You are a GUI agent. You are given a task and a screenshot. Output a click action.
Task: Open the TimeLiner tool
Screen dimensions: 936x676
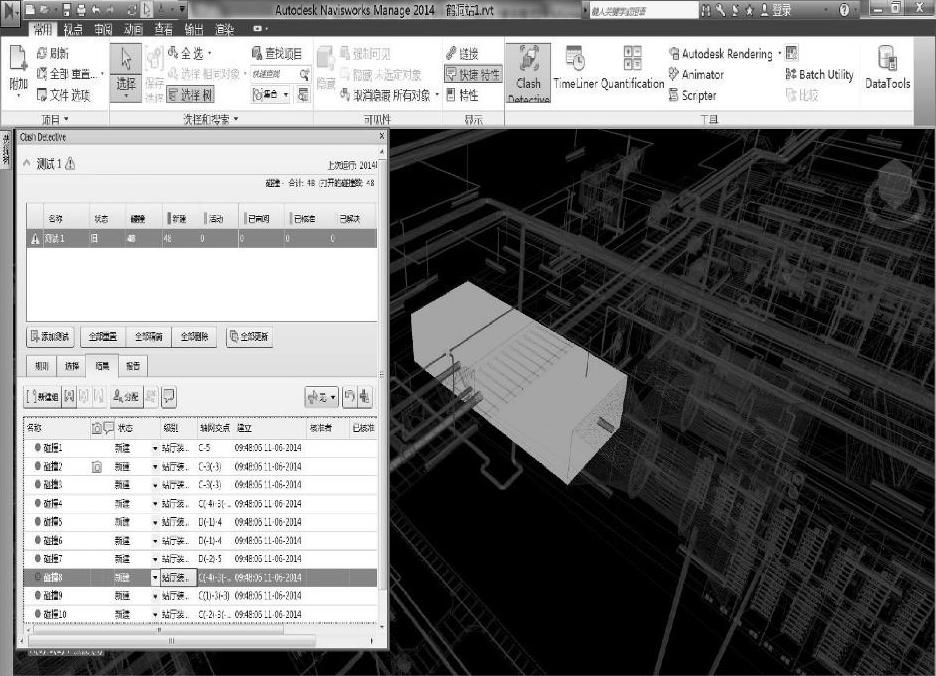[575, 69]
